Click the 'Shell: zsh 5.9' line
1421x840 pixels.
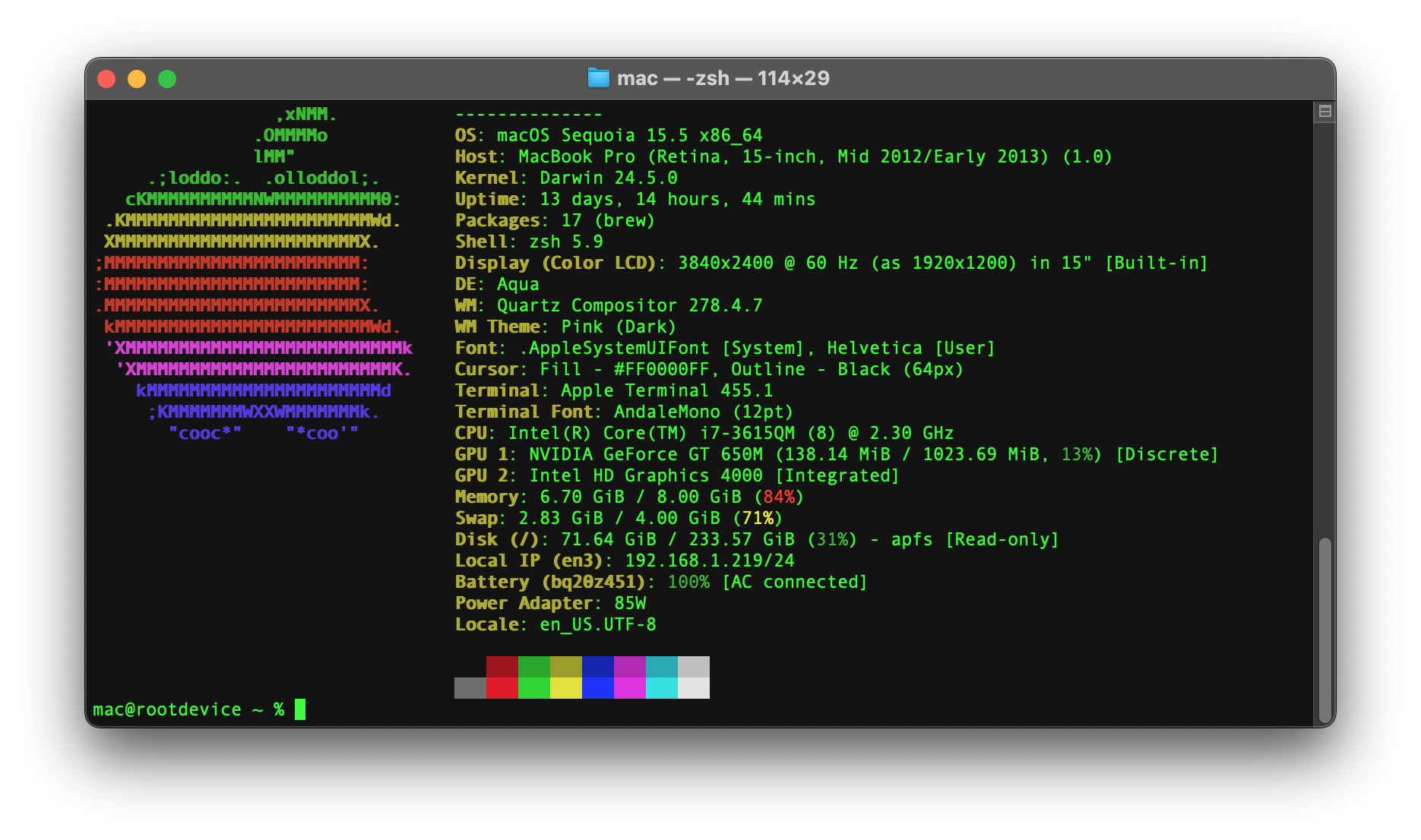click(x=529, y=242)
